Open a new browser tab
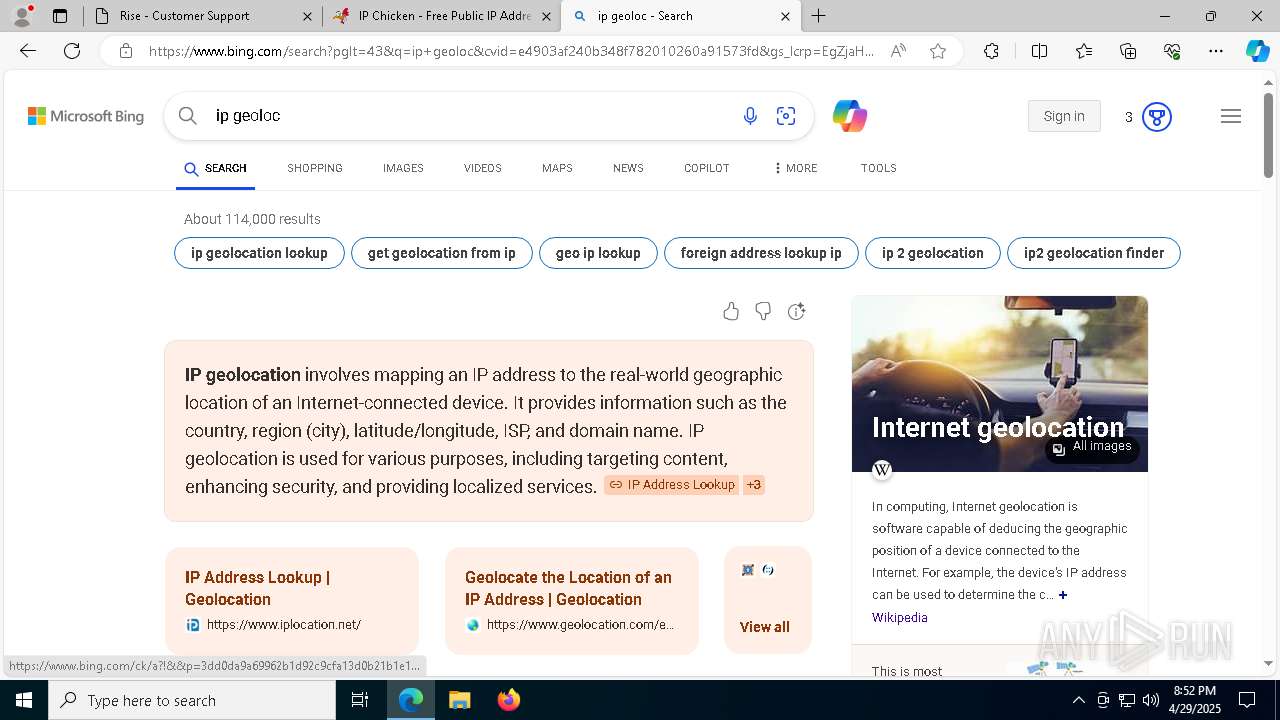 click(818, 16)
